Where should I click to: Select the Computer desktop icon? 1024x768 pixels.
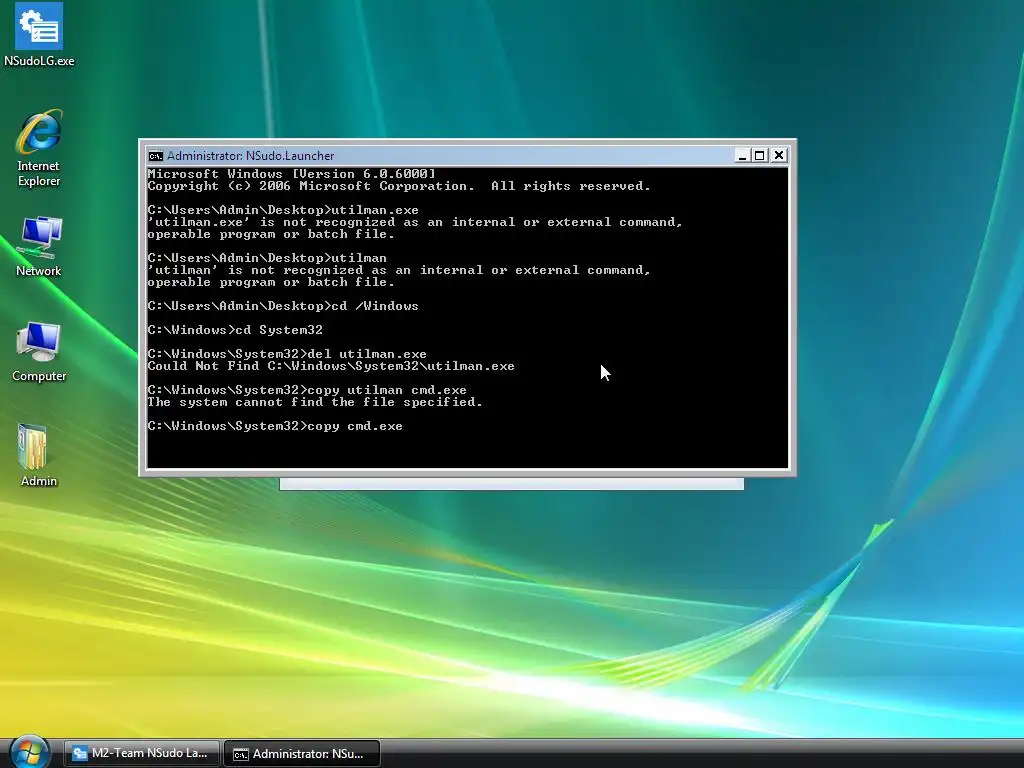(39, 351)
